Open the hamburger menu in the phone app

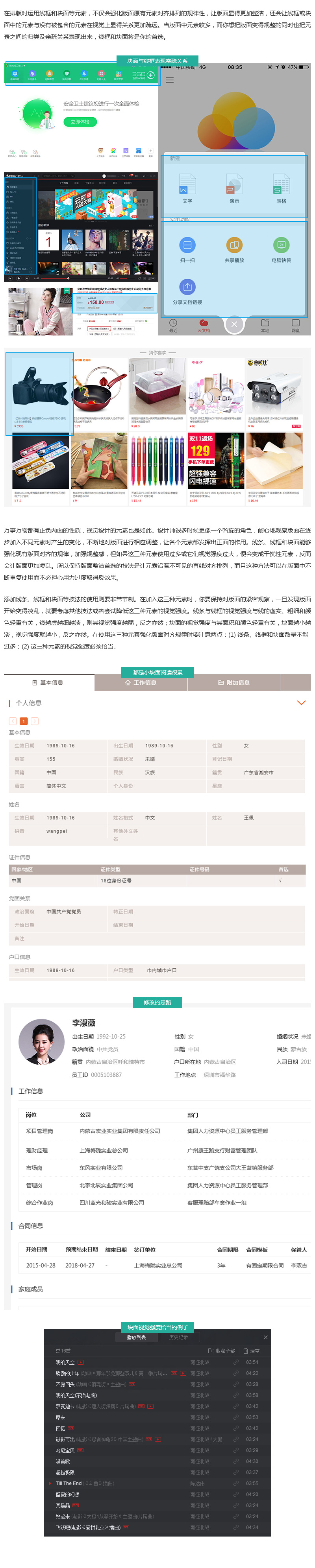(x=169, y=80)
